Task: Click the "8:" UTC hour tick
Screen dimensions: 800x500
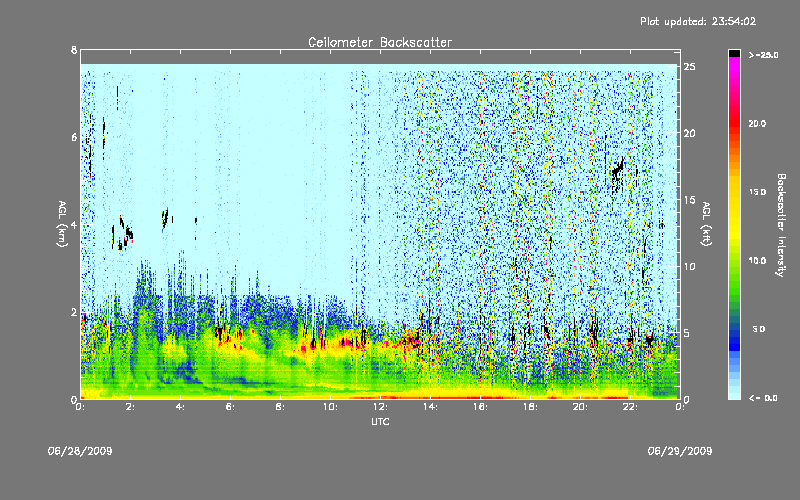Action: pos(280,407)
